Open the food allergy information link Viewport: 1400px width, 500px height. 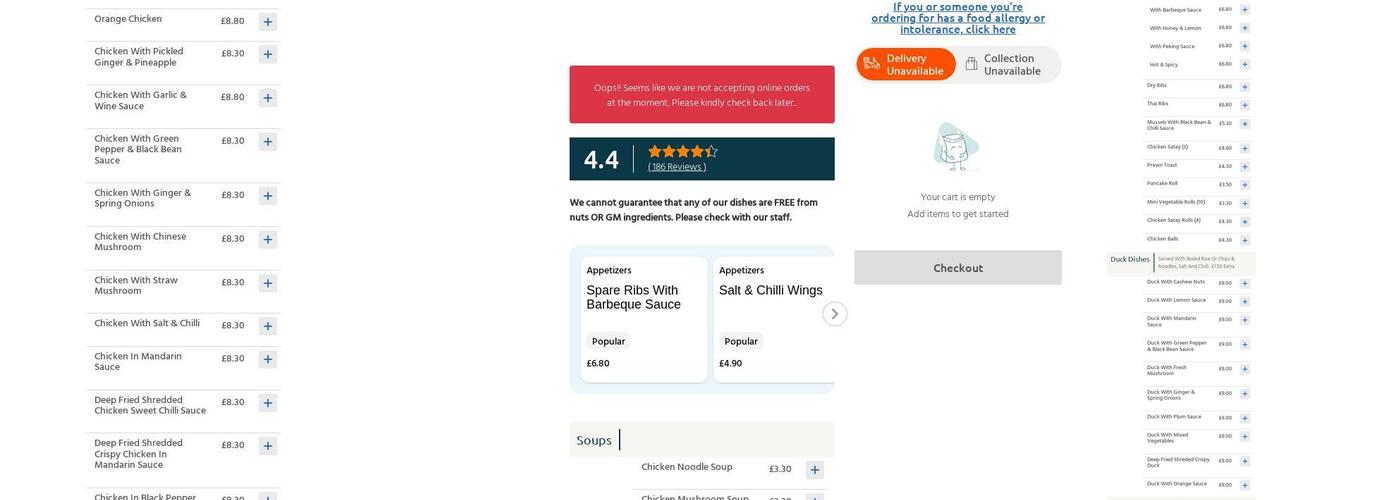coord(958,18)
